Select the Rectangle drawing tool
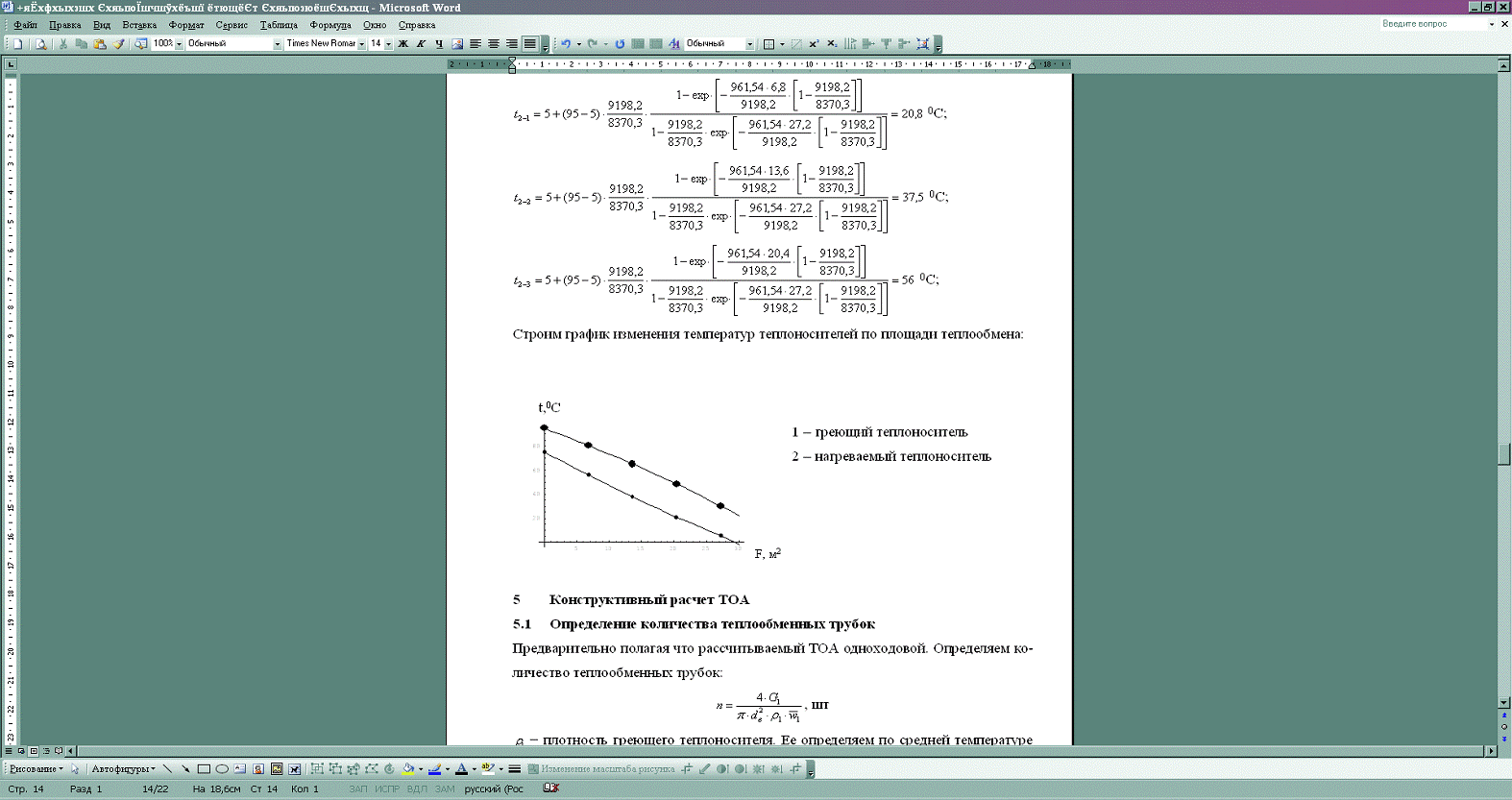This screenshot has width=1512, height=800. (x=204, y=769)
